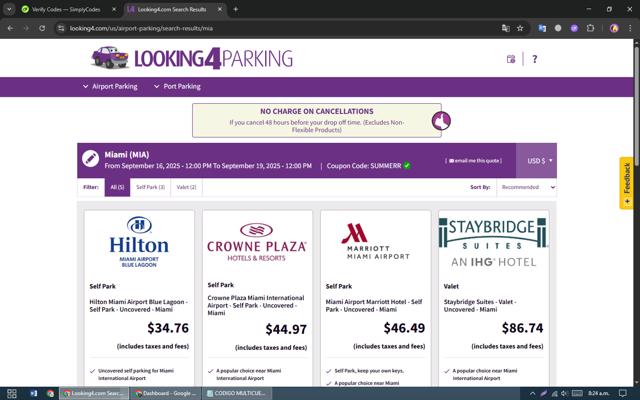Expand the Airport Parking menu
Screen dimensions: 640x400
coord(110,87)
